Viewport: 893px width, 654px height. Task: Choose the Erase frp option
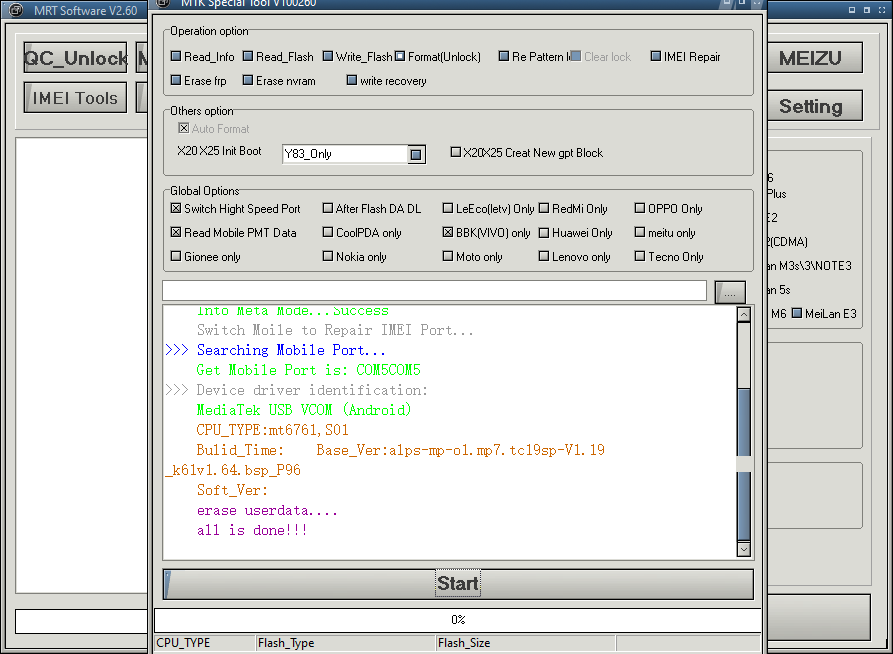199,81
